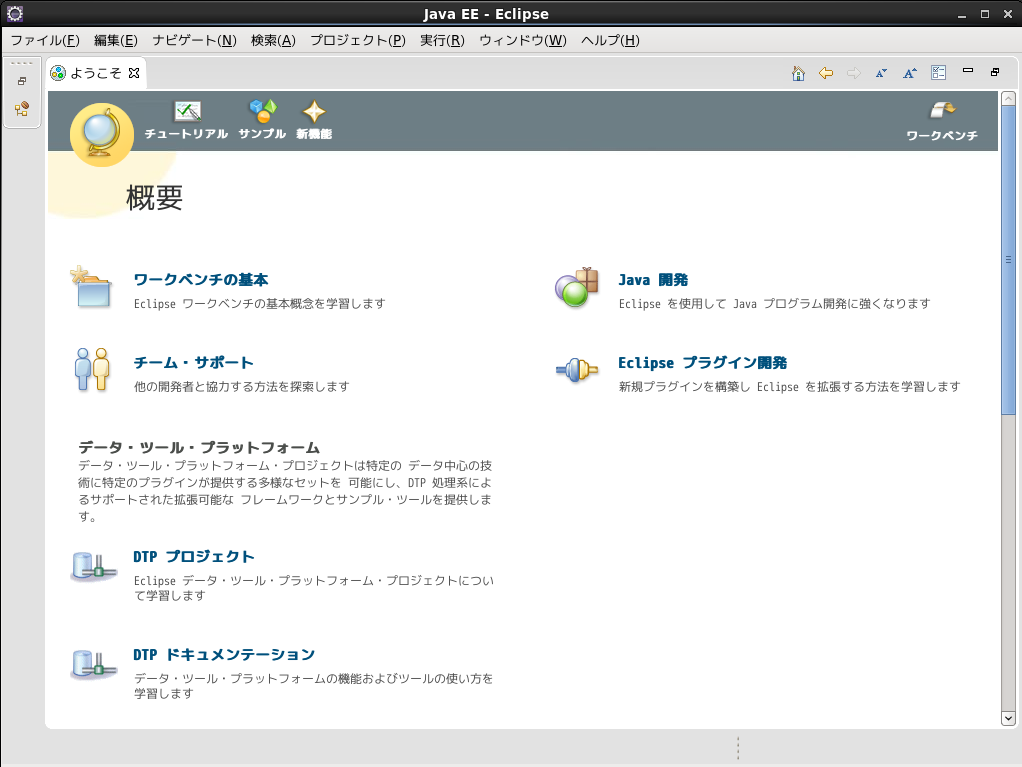Click the scrollbar down arrow
1022x767 pixels.
pyautogui.click(x=1008, y=719)
